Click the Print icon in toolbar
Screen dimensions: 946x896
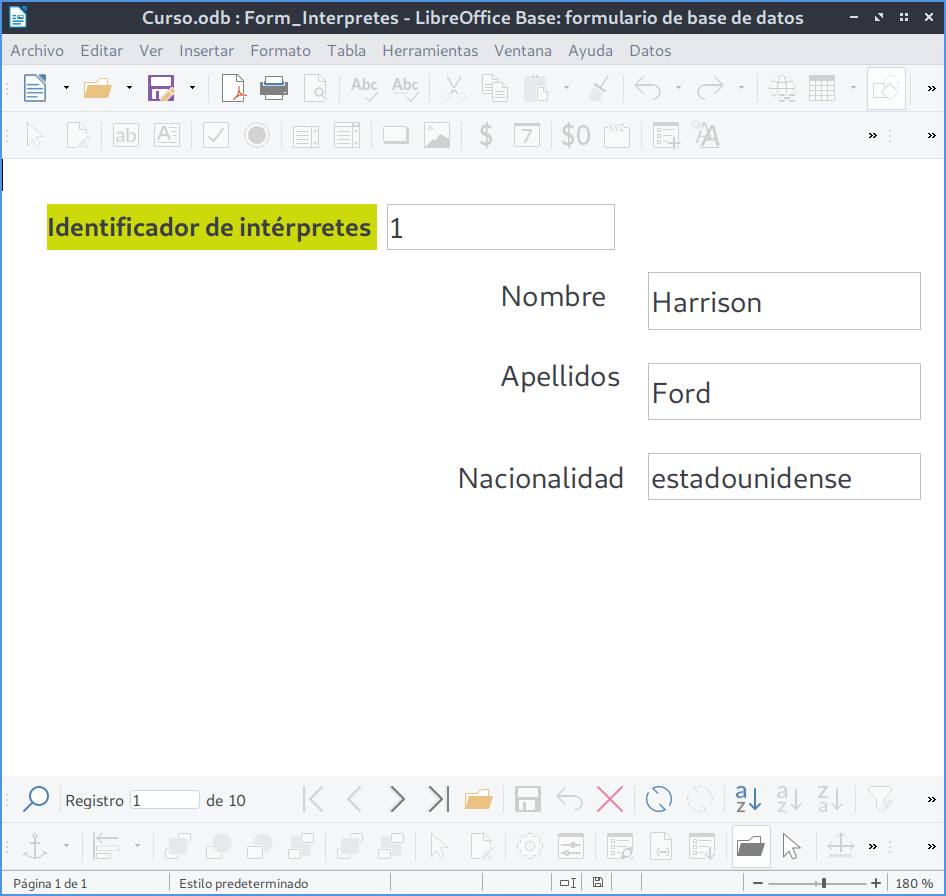point(274,89)
